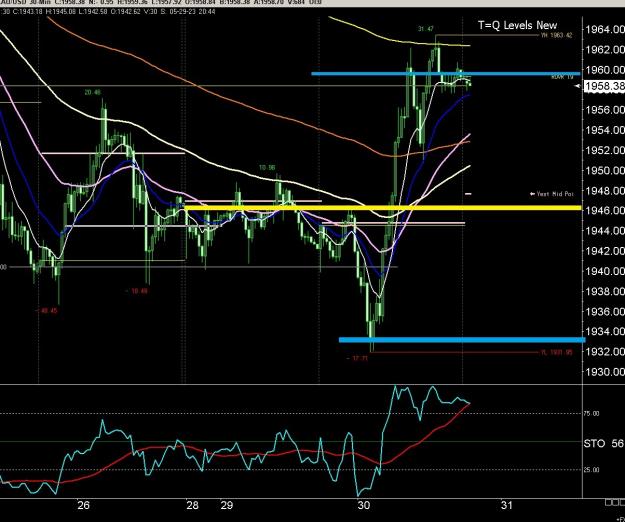625x522 pixels.
Task: Select the 1940.00 price axis label
Action: pos(604,271)
